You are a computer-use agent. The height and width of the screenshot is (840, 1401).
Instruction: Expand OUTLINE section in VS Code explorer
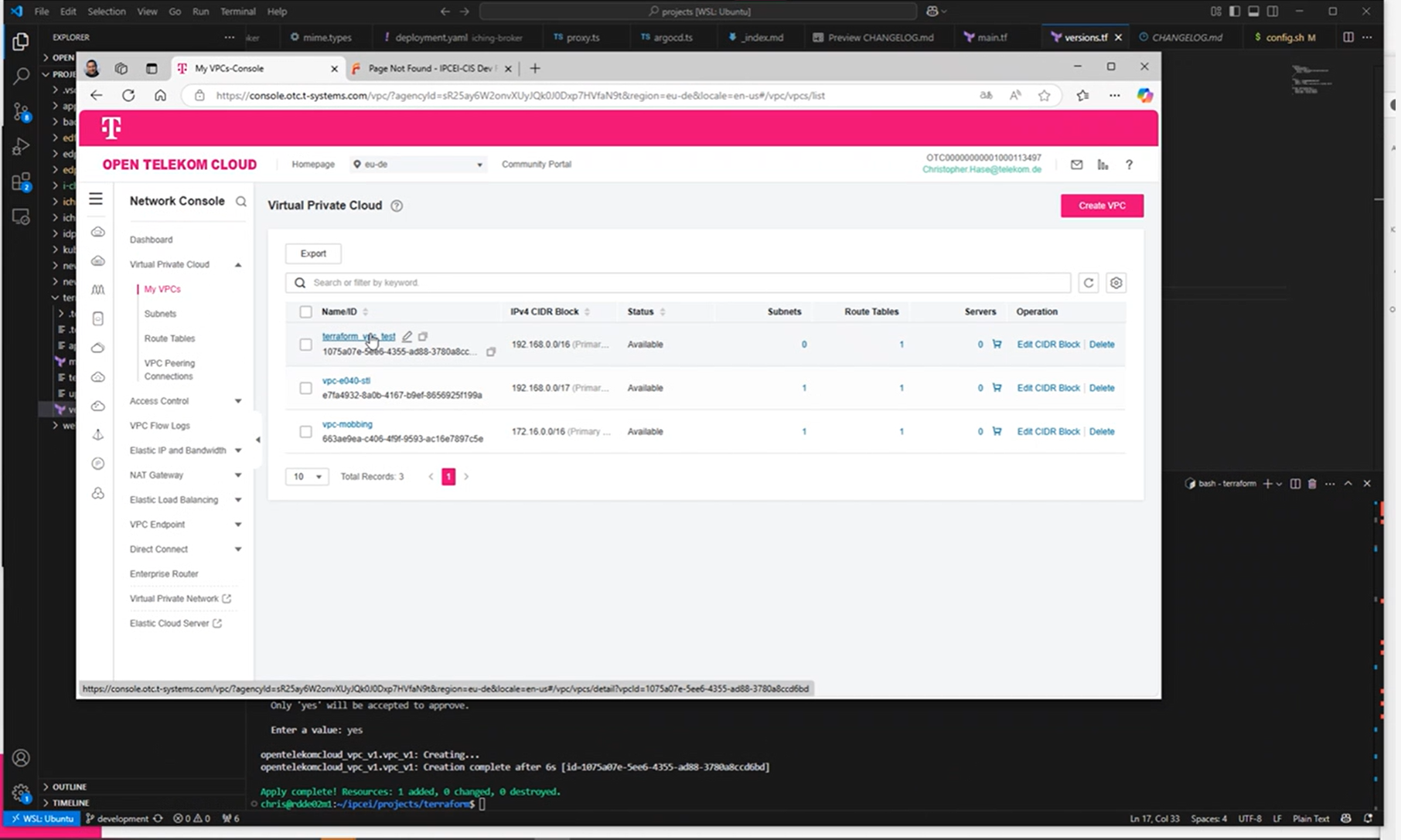69,787
